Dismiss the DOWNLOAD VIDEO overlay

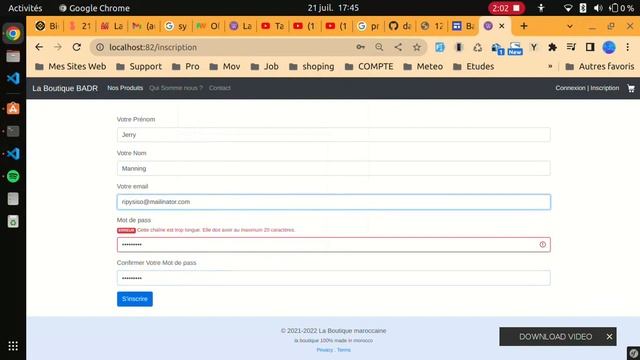pyautogui.click(x=609, y=337)
